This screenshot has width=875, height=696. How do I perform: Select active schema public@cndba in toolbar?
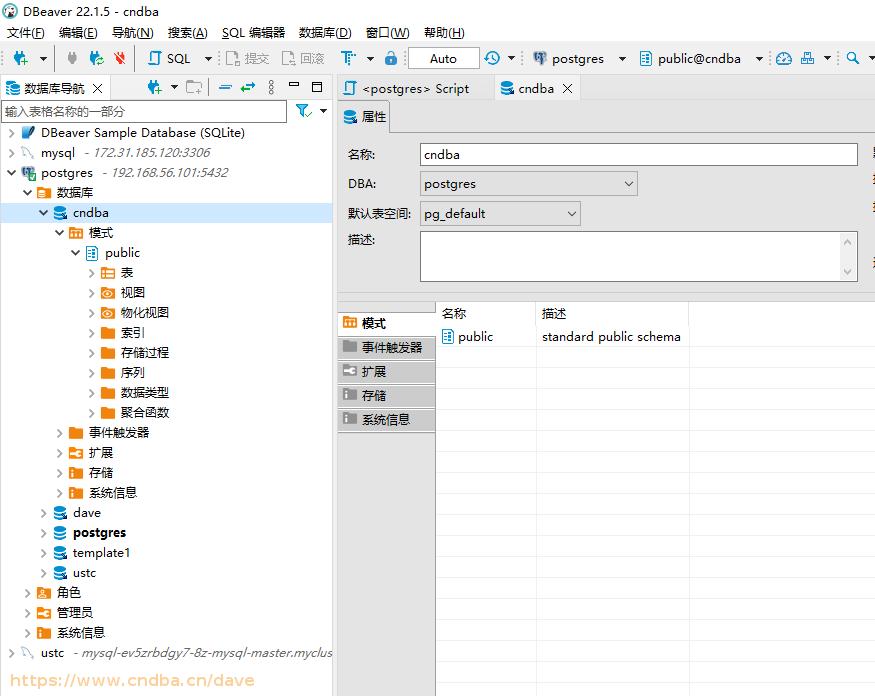690,58
